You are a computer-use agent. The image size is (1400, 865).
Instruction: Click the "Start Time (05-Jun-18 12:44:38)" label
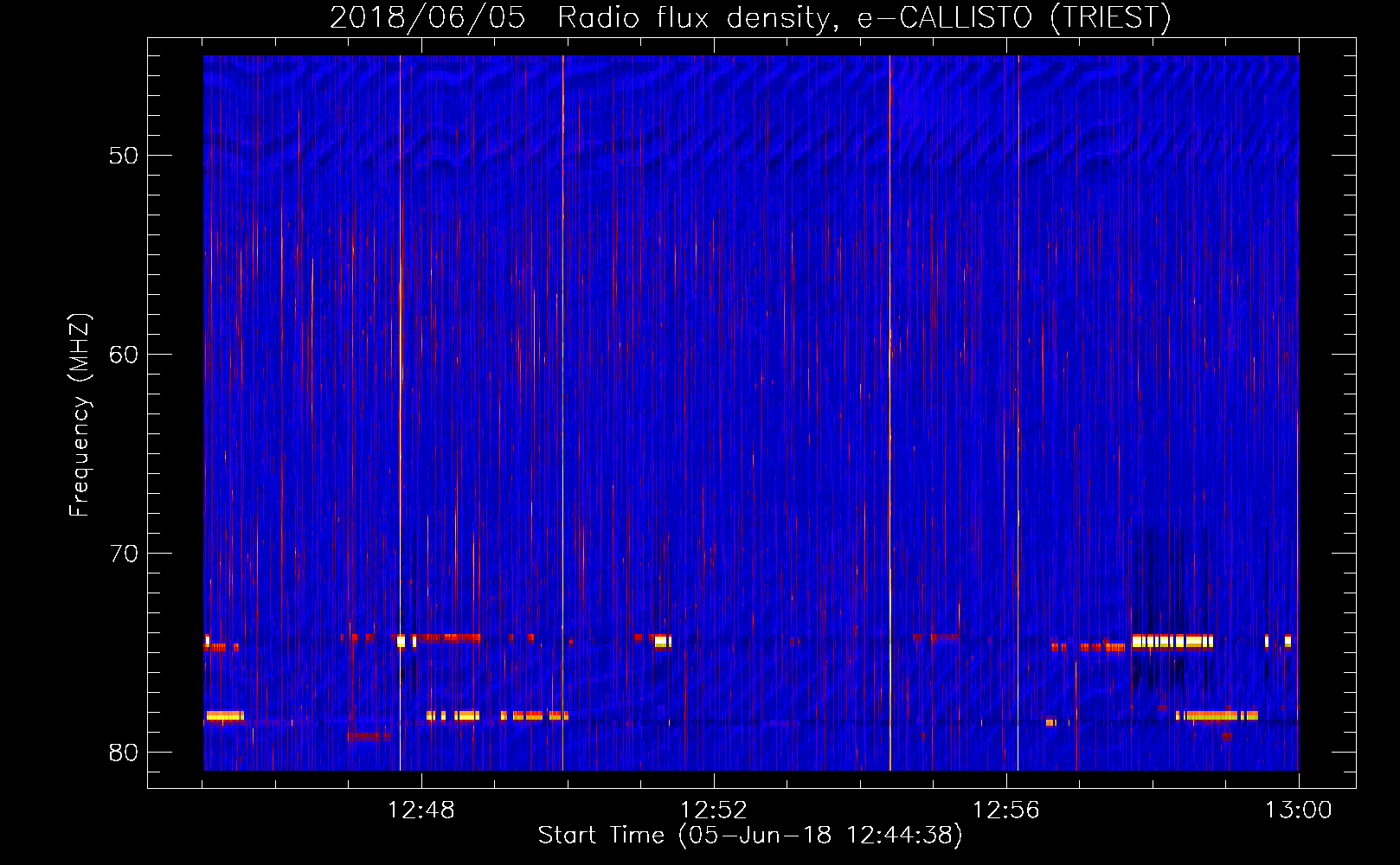750,835
